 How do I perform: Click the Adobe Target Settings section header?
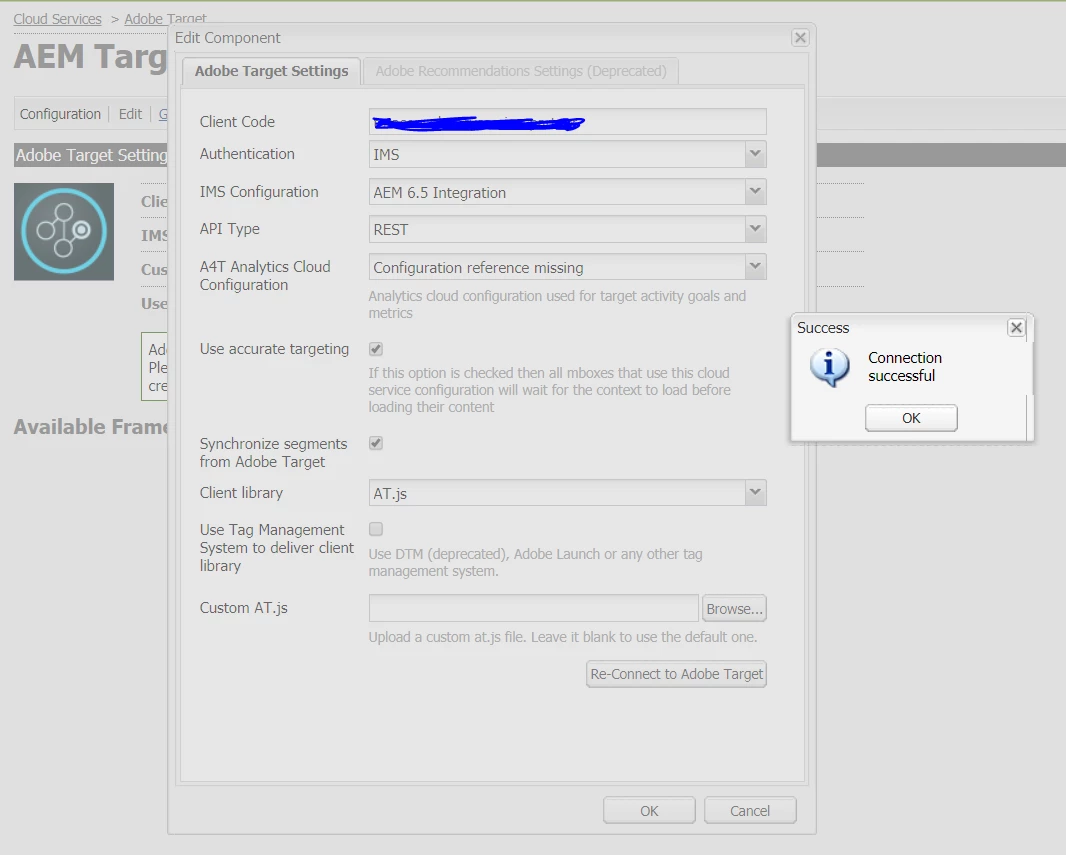pyautogui.click(x=91, y=155)
